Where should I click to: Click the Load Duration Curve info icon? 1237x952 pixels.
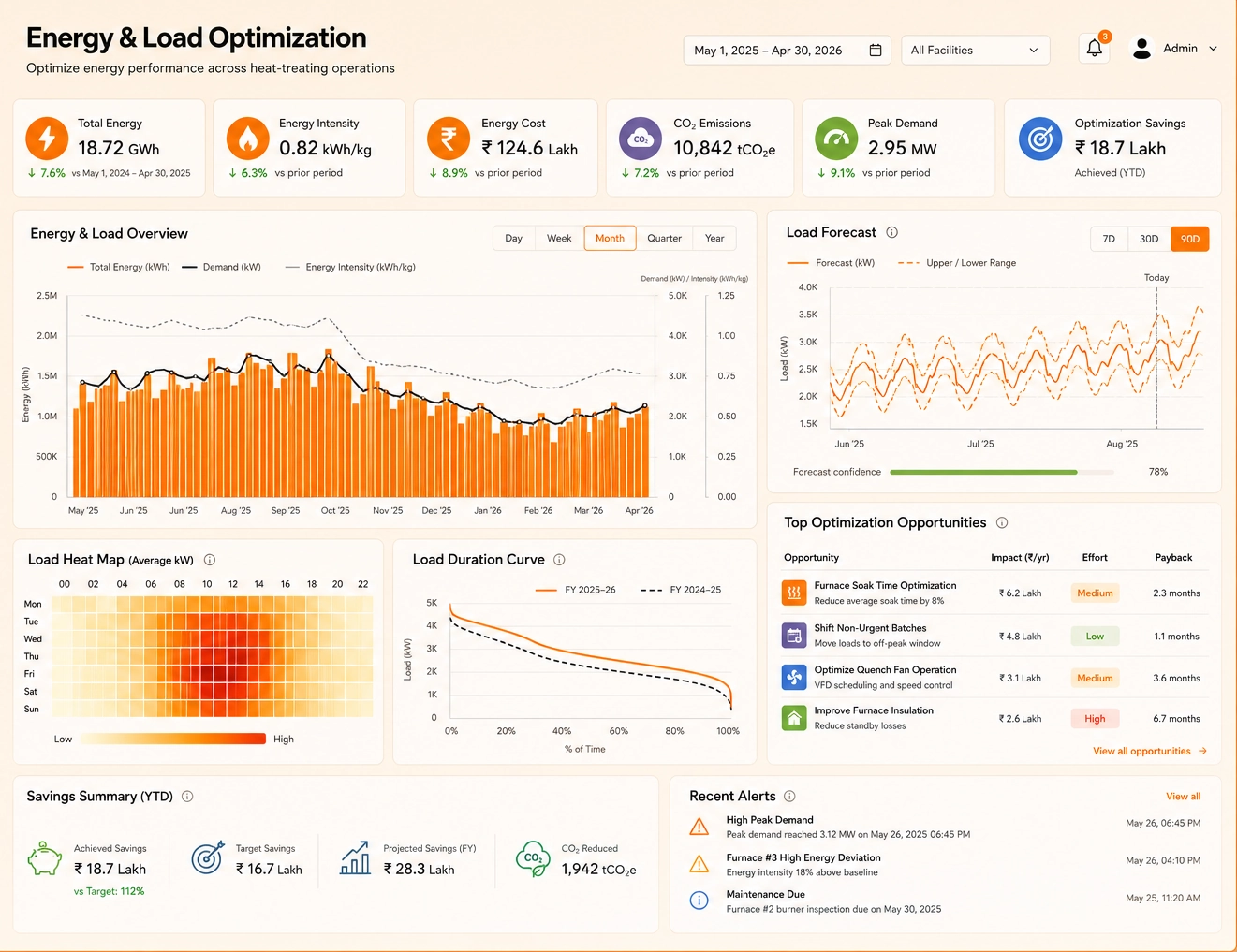point(559,560)
